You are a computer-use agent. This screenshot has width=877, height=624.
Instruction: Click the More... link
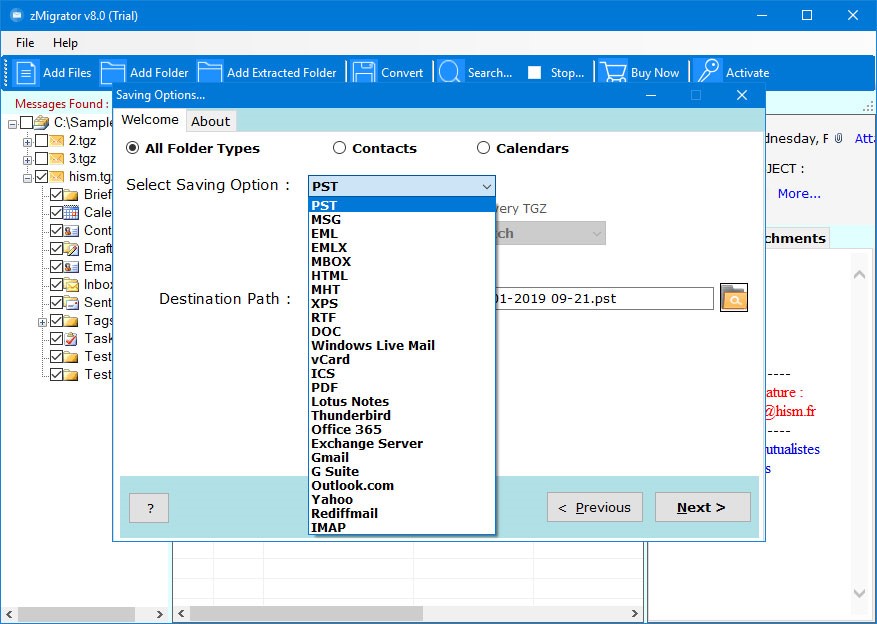[x=799, y=193]
